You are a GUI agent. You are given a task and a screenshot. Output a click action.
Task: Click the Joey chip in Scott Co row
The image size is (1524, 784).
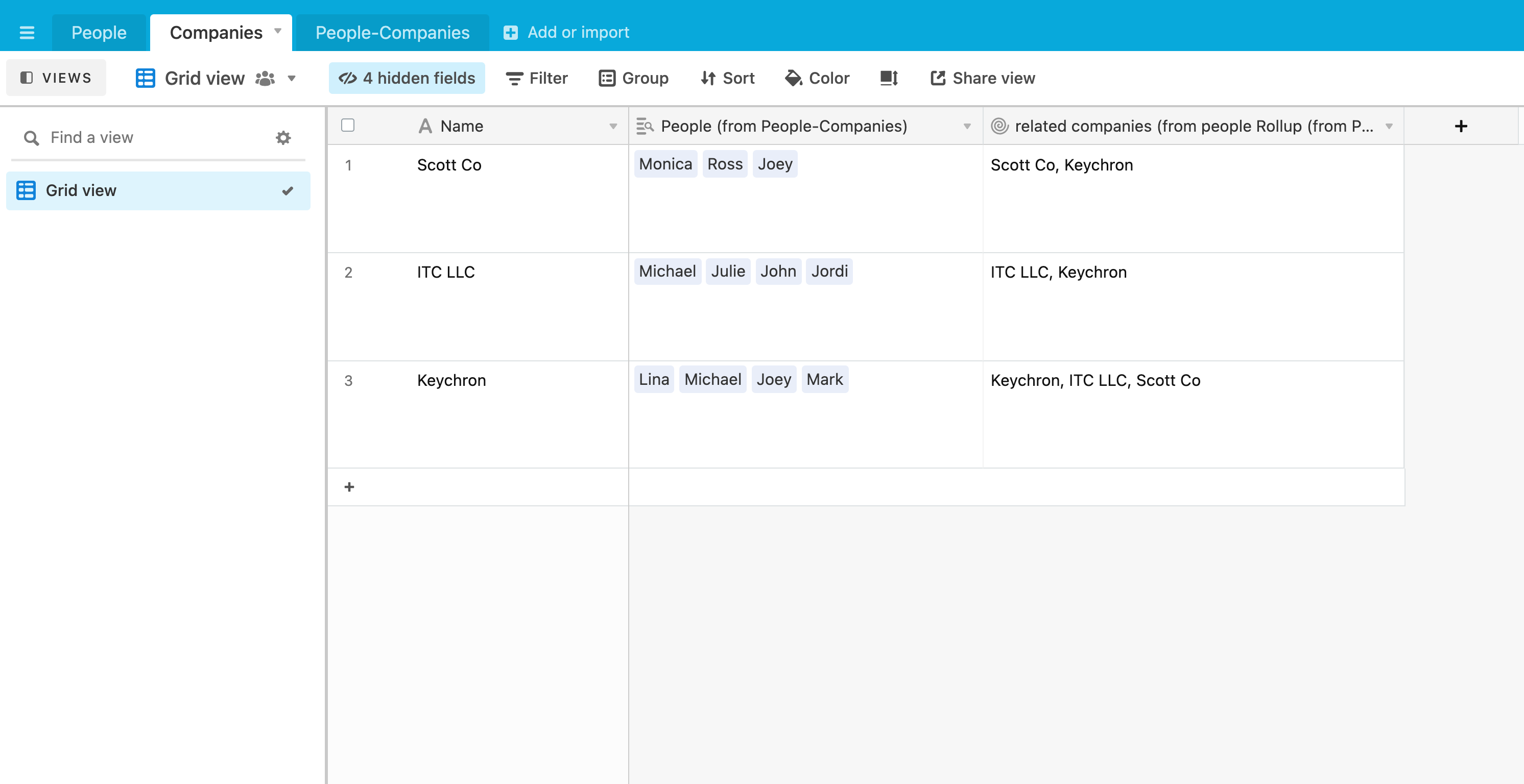point(775,164)
